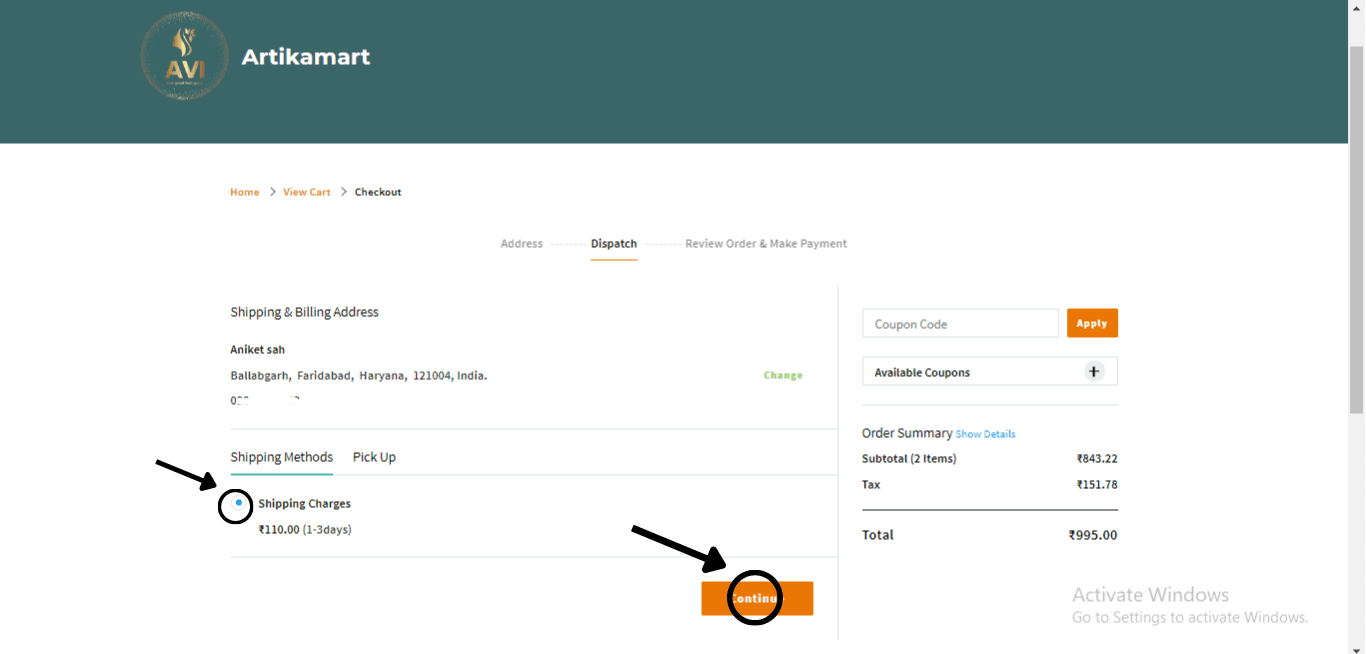The width and height of the screenshot is (1366, 654).
Task: Expand the Available Coupons section label
Action: coord(922,373)
